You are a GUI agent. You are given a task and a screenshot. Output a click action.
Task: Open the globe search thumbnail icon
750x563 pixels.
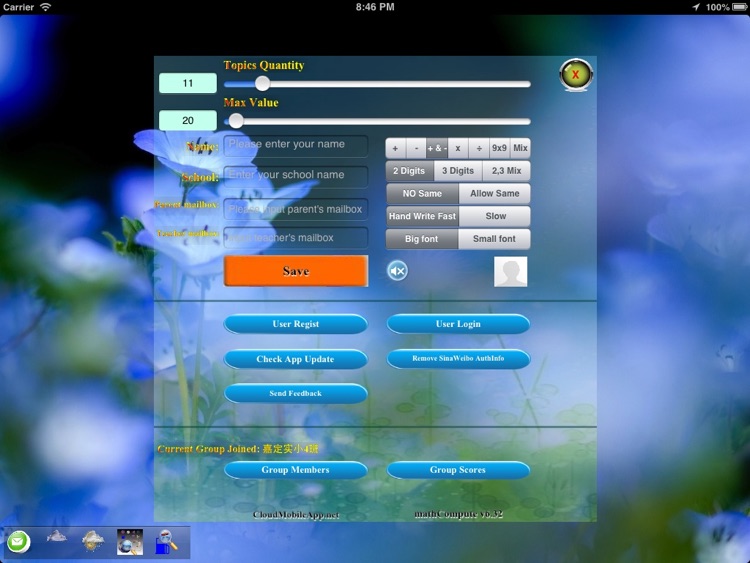click(x=130, y=542)
